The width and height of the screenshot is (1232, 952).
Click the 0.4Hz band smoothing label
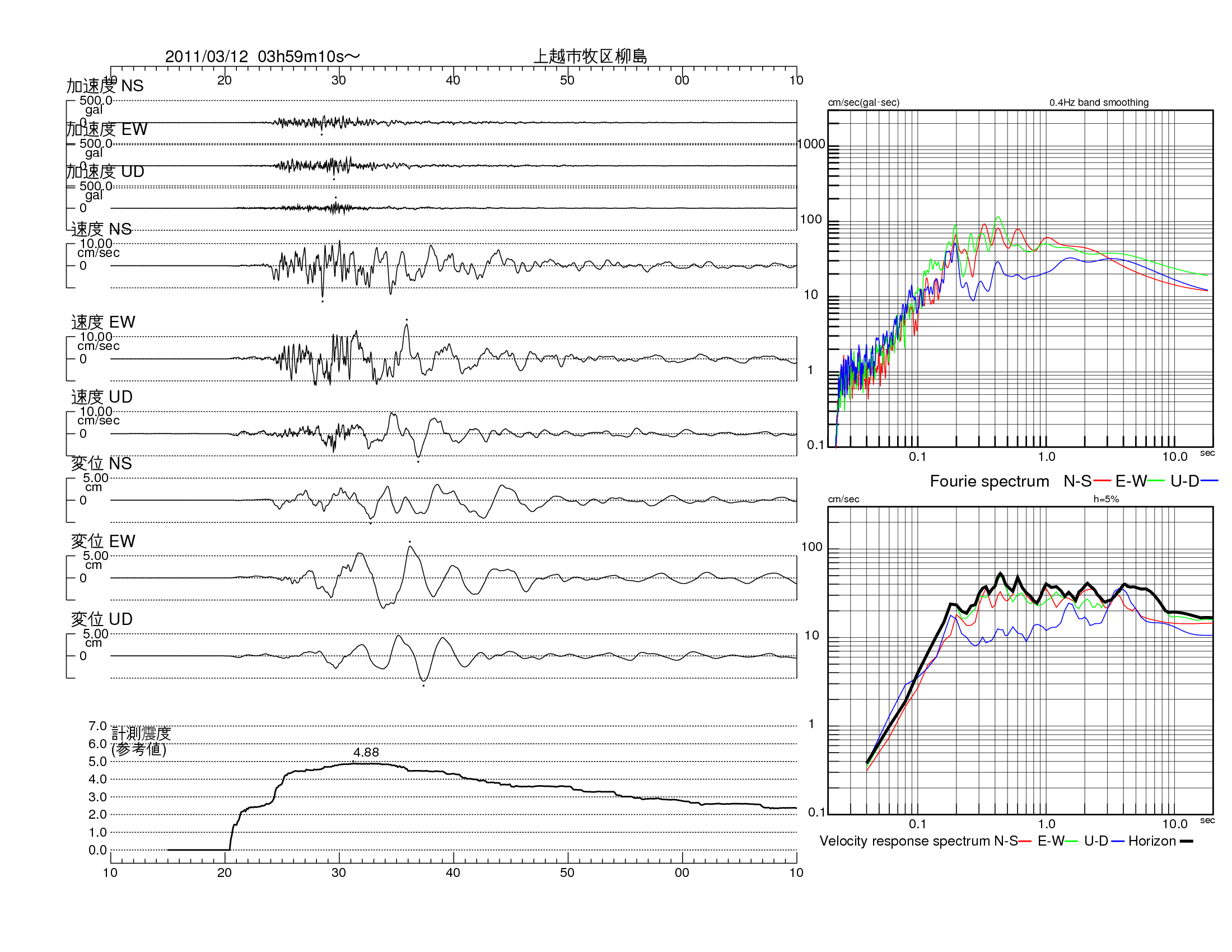[1099, 102]
